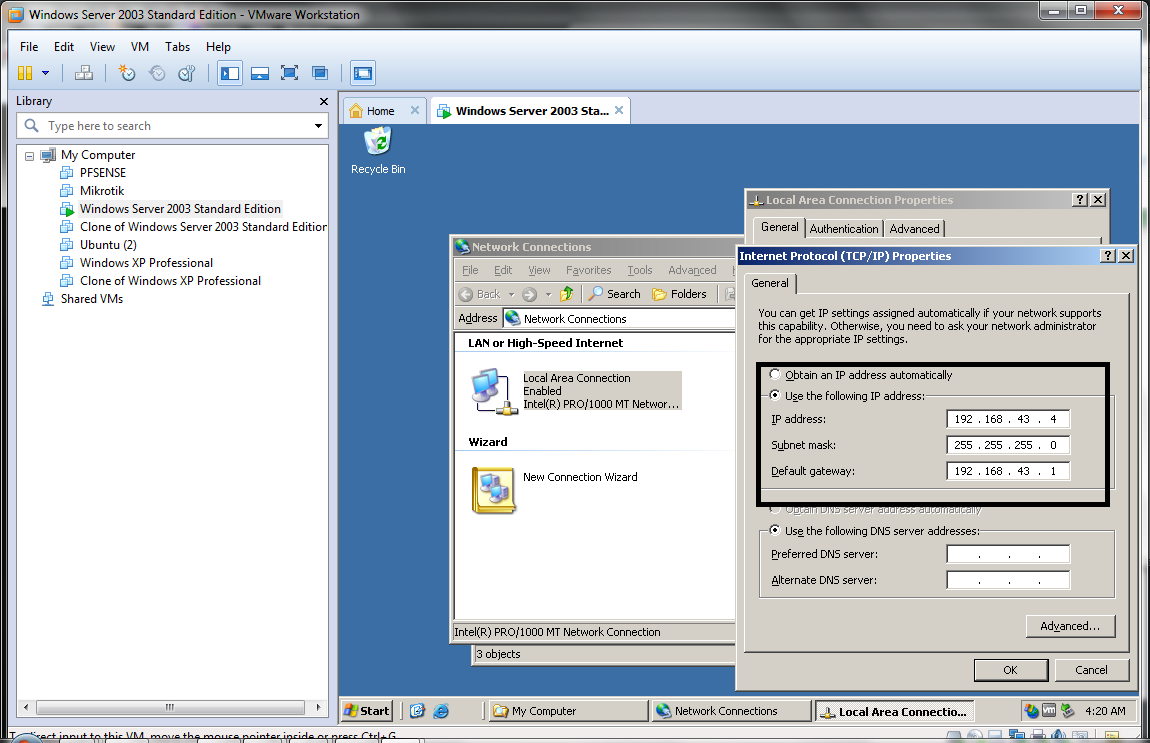Open the VM menu

pos(140,46)
